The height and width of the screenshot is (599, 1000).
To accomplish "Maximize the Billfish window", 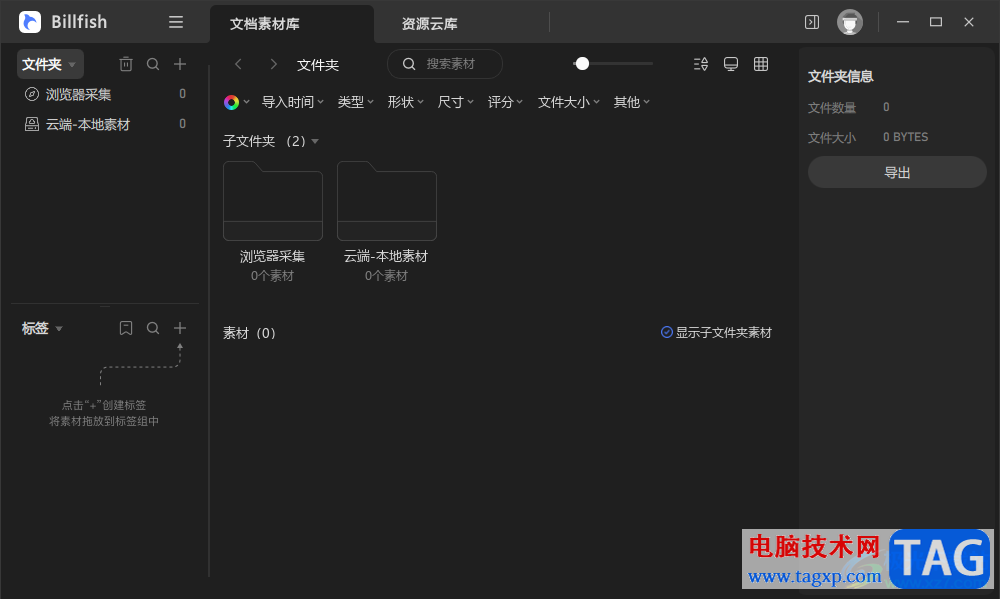I will (936, 22).
